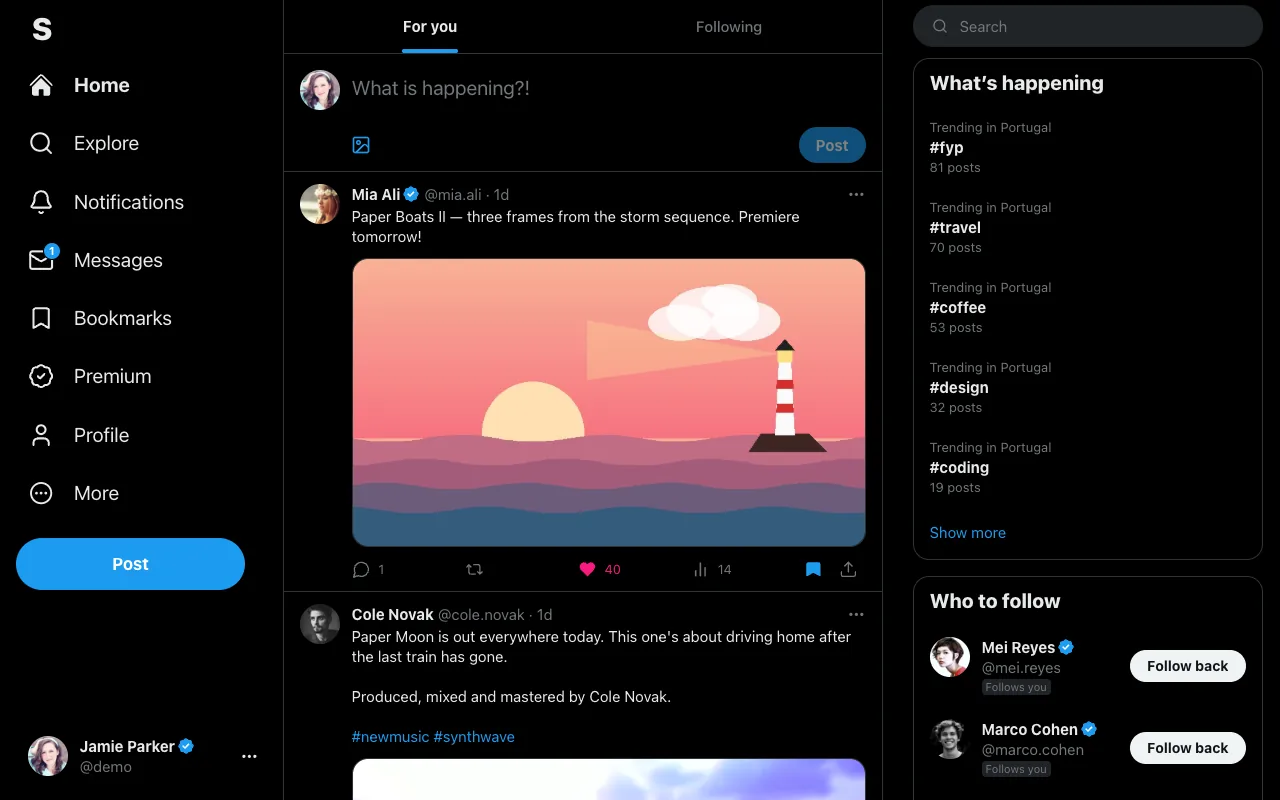
Task: Click Mia Ali's avatar
Action: click(x=320, y=204)
